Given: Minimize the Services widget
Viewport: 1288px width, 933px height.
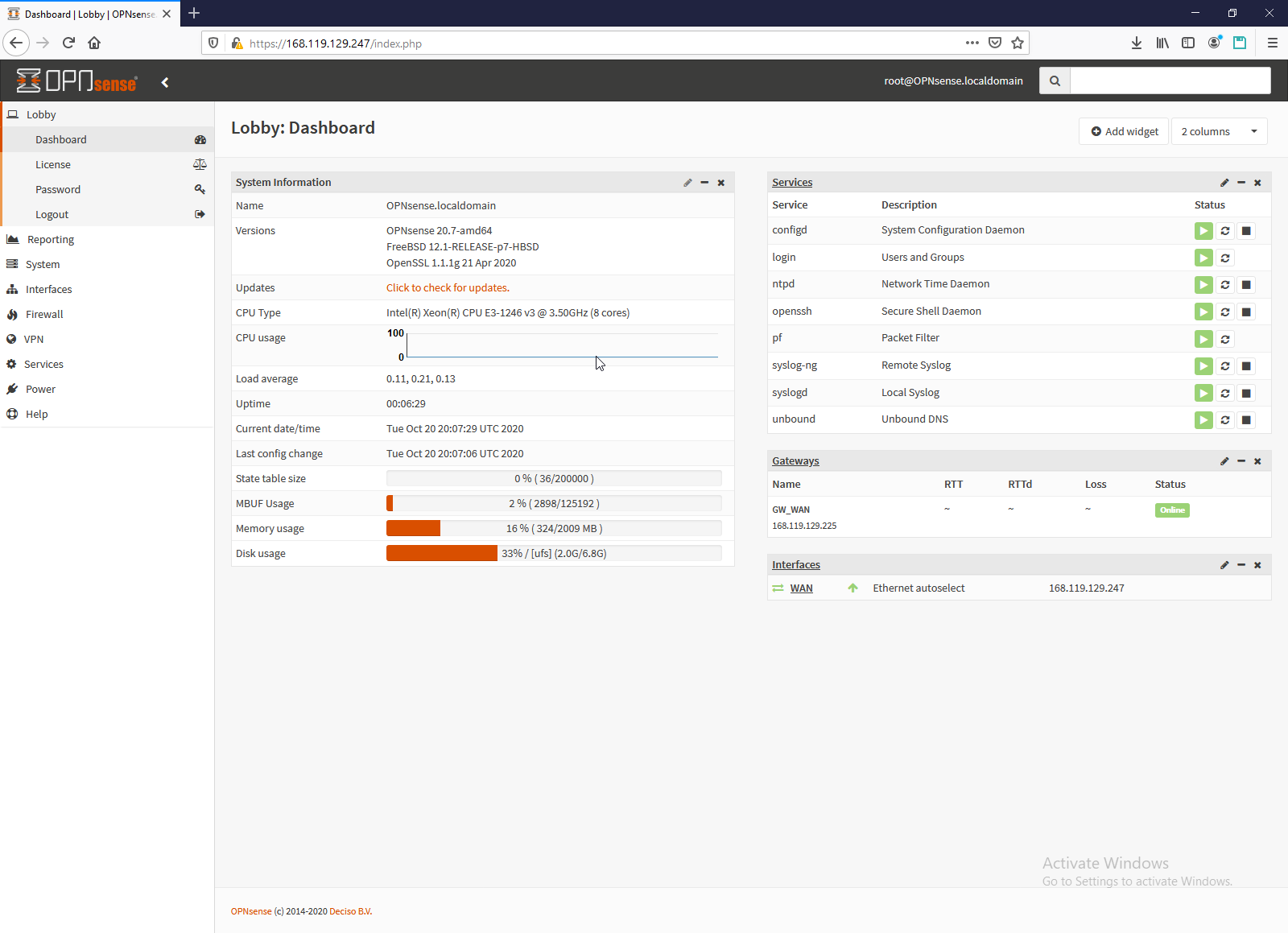Looking at the screenshot, I should tap(1241, 183).
